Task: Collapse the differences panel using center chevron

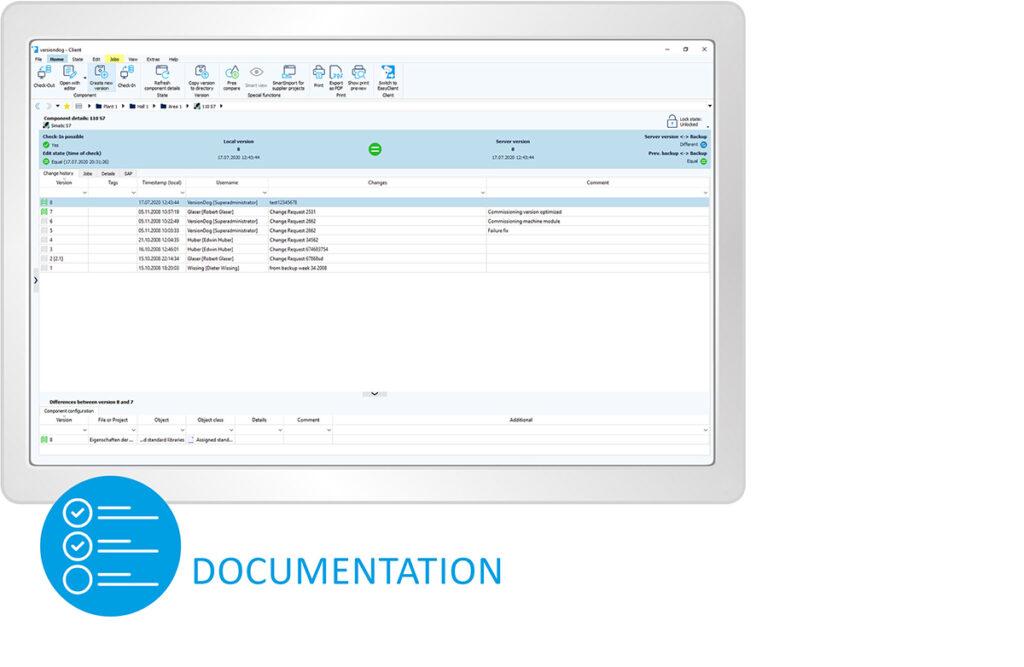Action: [x=374, y=394]
